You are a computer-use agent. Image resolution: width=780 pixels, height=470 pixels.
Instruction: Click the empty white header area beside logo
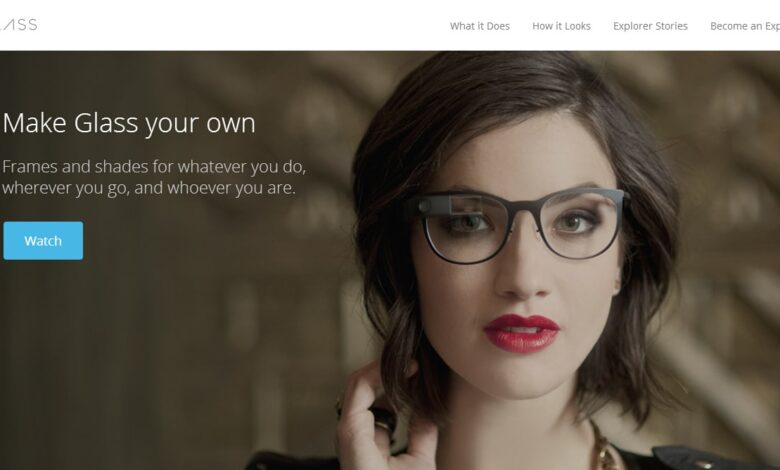click(x=239, y=25)
